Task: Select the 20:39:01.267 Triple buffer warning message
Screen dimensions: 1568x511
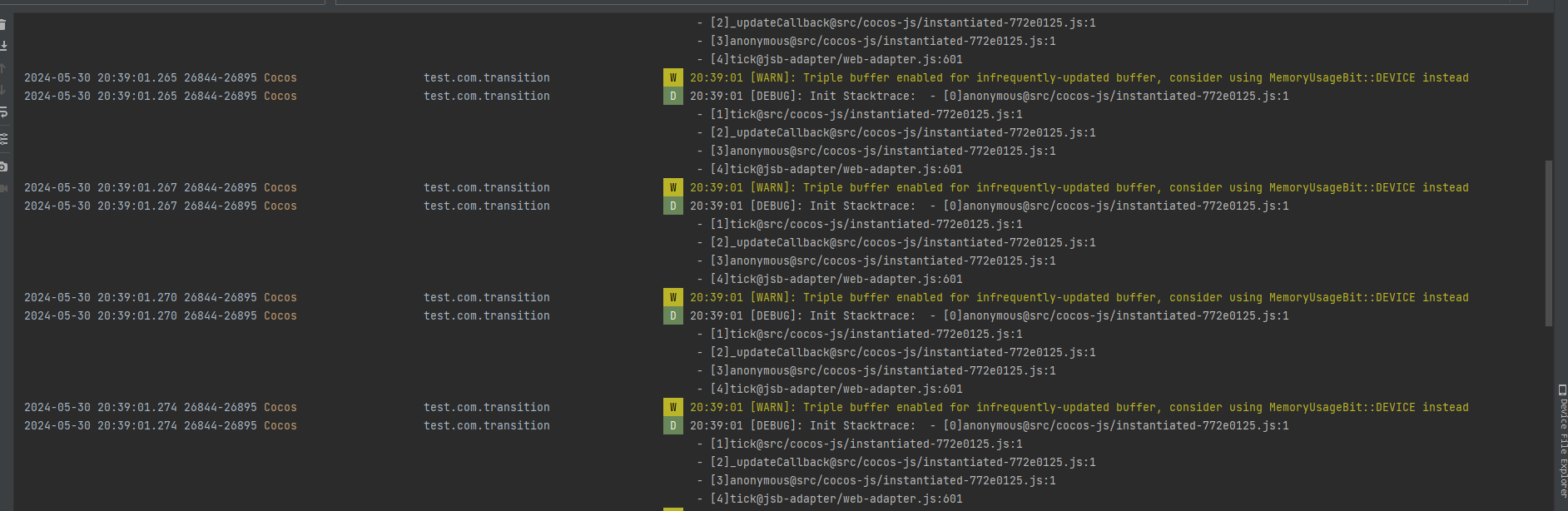Action: pos(1079,187)
